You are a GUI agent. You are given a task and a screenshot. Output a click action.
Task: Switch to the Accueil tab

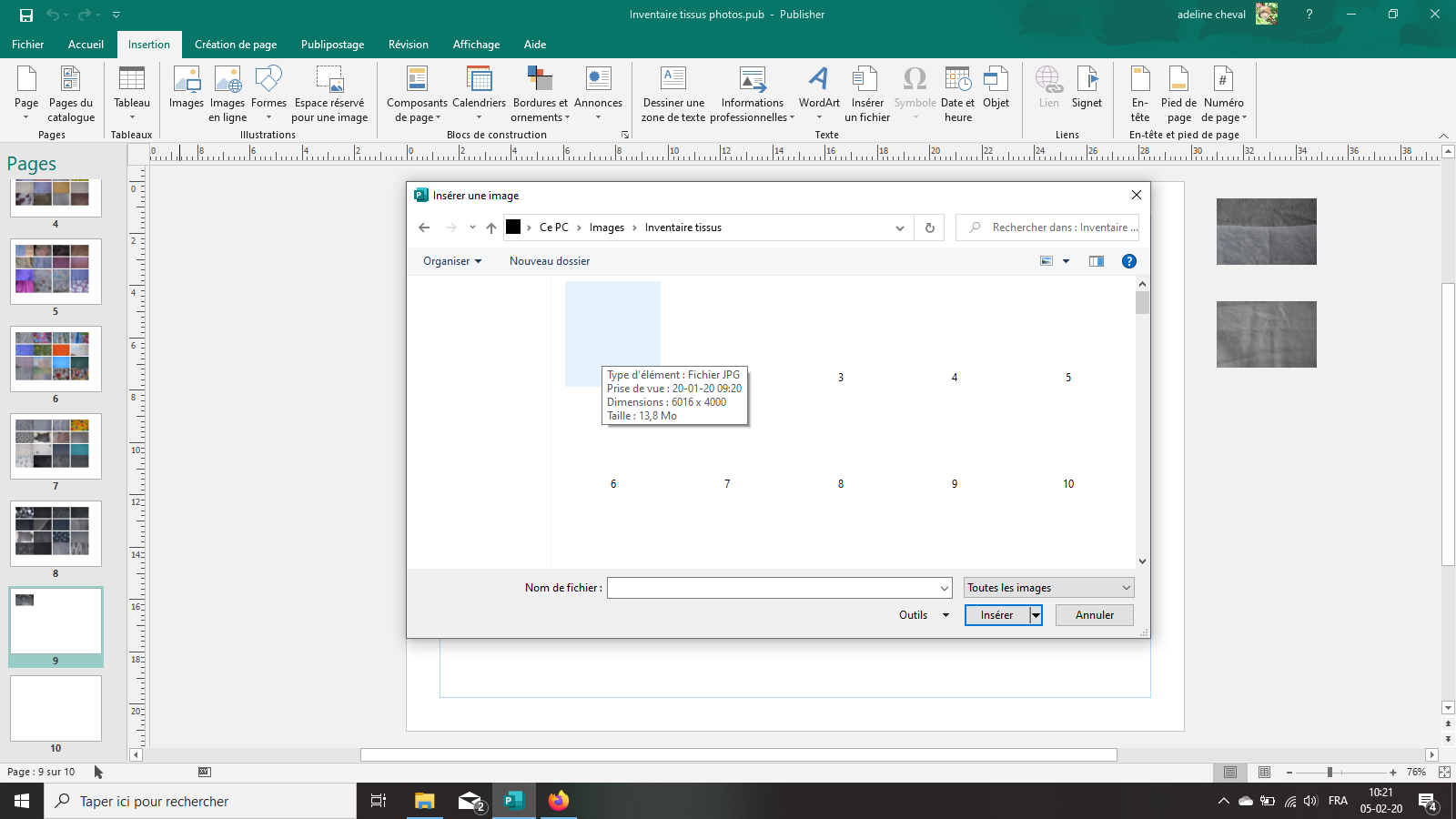click(86, 45)
